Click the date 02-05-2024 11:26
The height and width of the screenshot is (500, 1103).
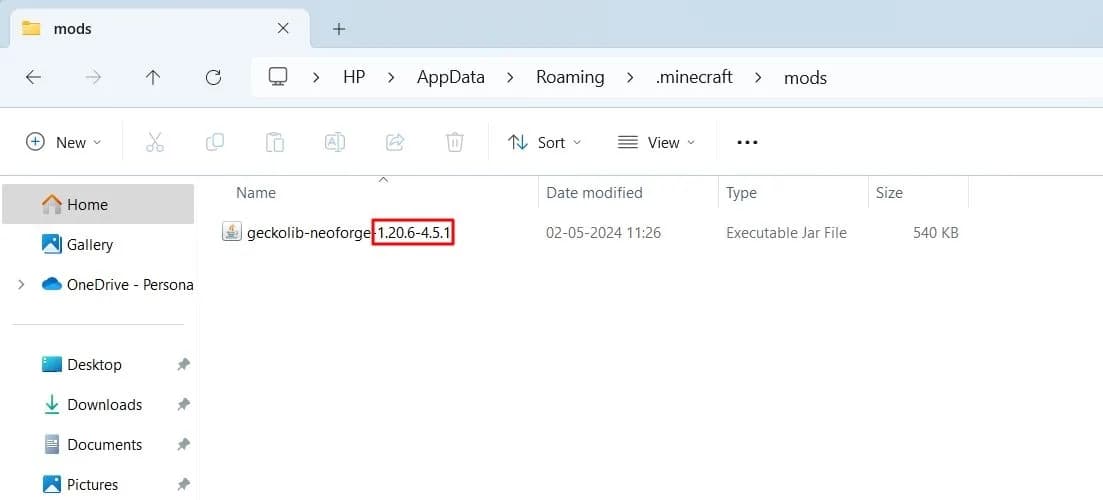click(604, 232)
